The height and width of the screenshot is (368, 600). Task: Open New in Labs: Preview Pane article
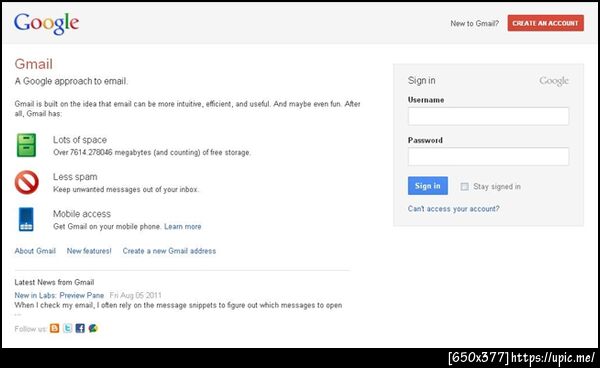tap(59, 295)
